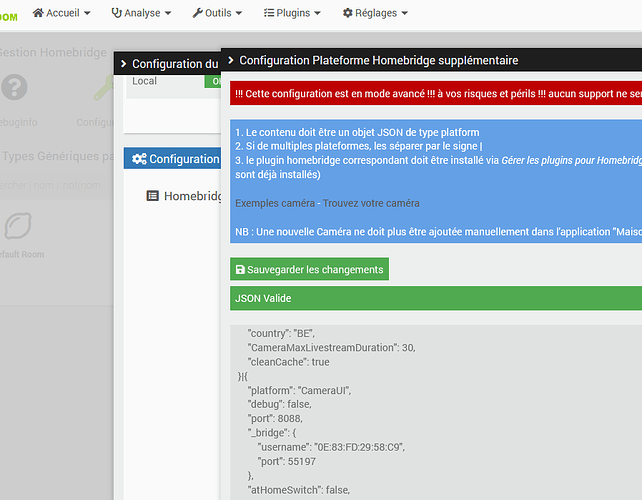Click the "_bridge": { line

(x=272, y=432)
